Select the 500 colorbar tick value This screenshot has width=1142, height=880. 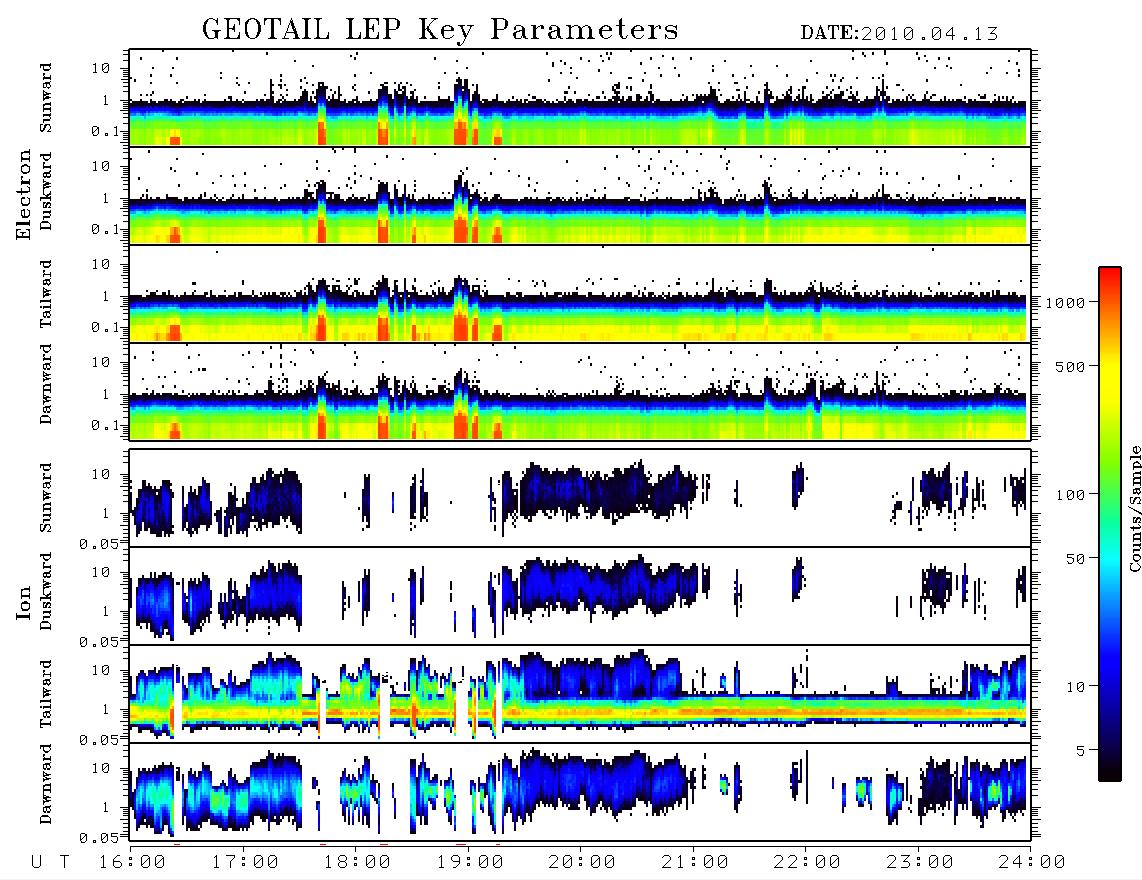coord(1071,366)
